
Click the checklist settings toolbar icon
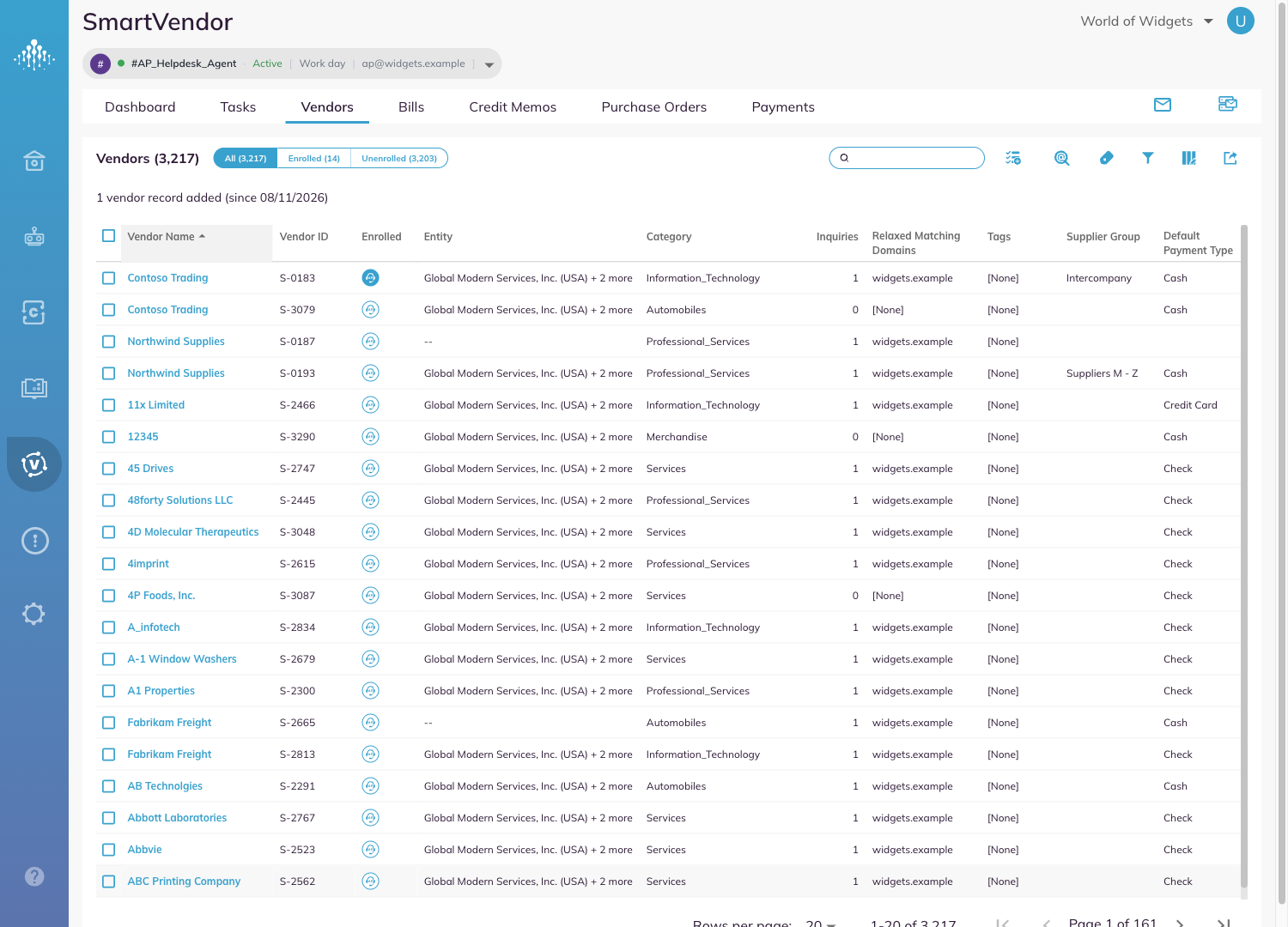(x=1013, y=158)
